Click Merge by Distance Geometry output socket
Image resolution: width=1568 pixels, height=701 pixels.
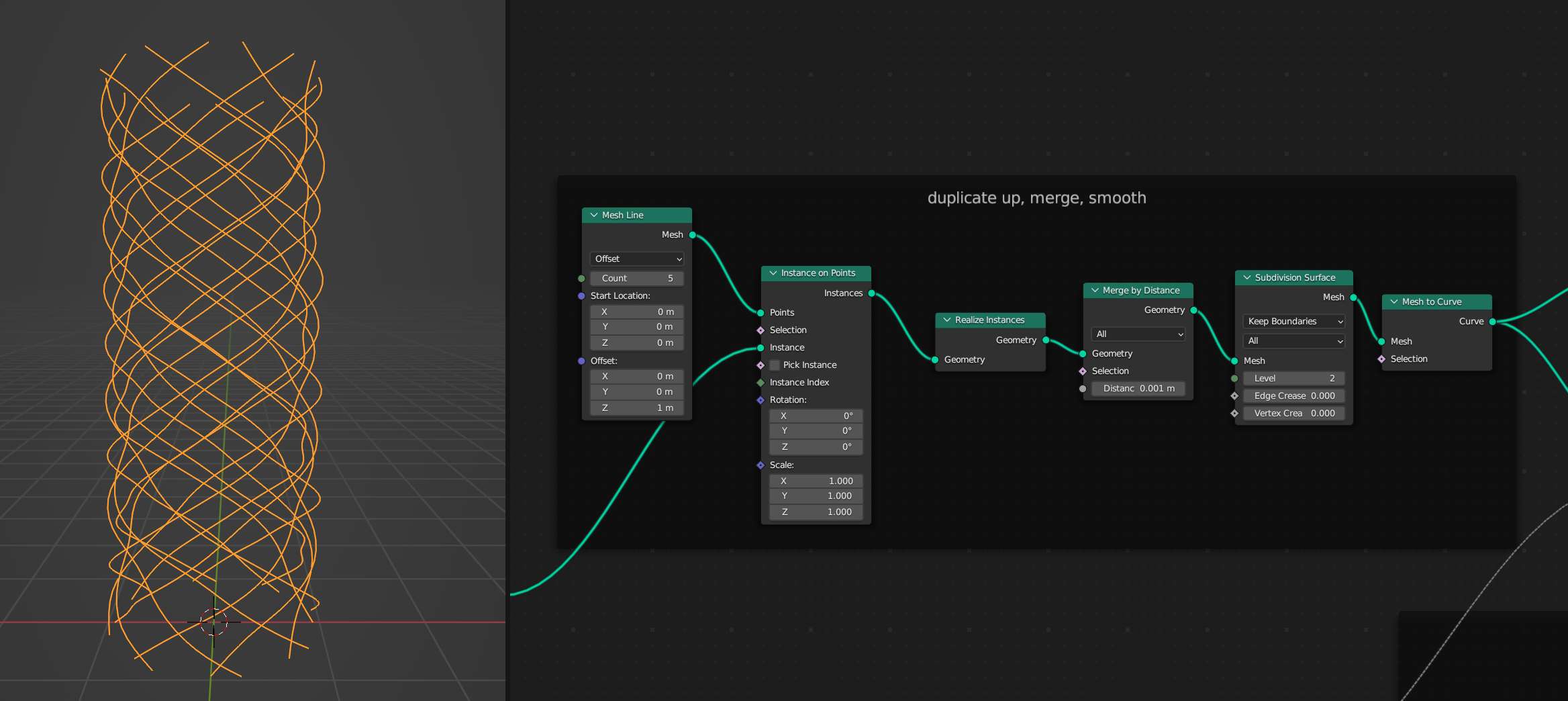point(1194,310)
